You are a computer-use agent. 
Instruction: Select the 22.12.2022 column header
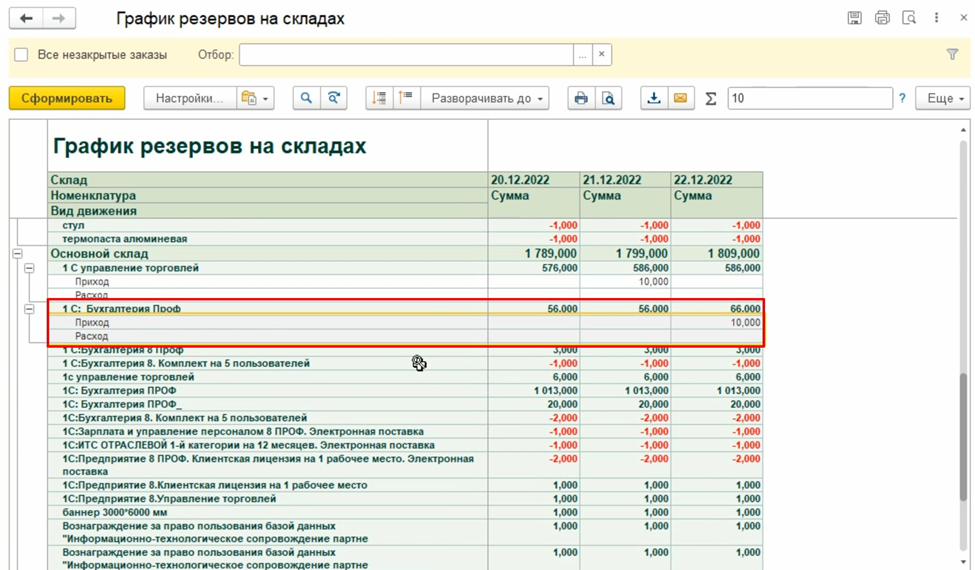716,180
